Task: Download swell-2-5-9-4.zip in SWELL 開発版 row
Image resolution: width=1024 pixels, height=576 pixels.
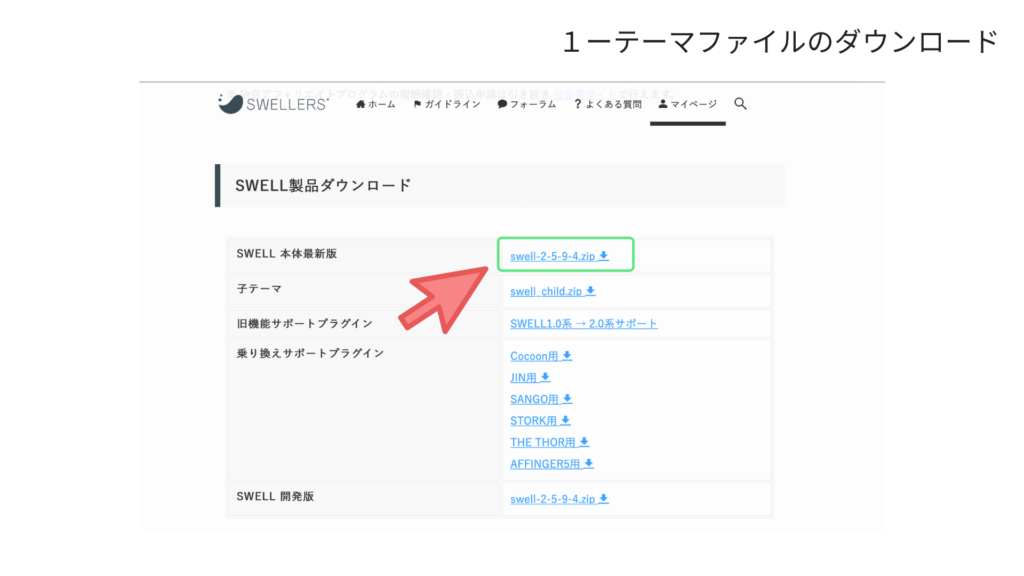Action: [x=559, y=499]
